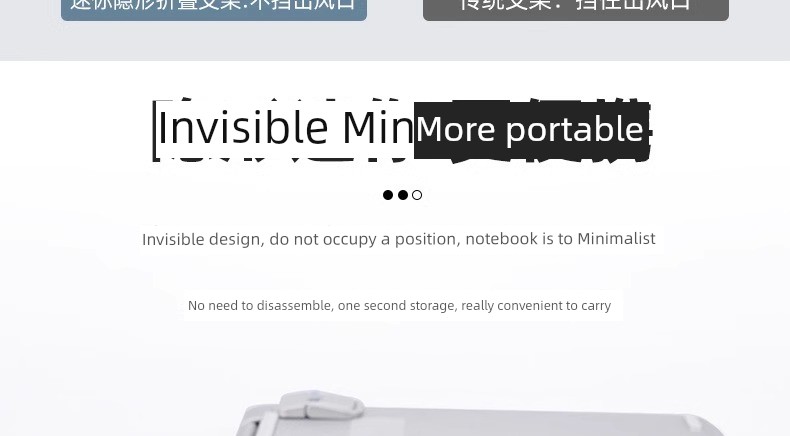This screenshot has height=436, width=790.
Task: Select the first filled carousel dot
Action: point(387,195)
